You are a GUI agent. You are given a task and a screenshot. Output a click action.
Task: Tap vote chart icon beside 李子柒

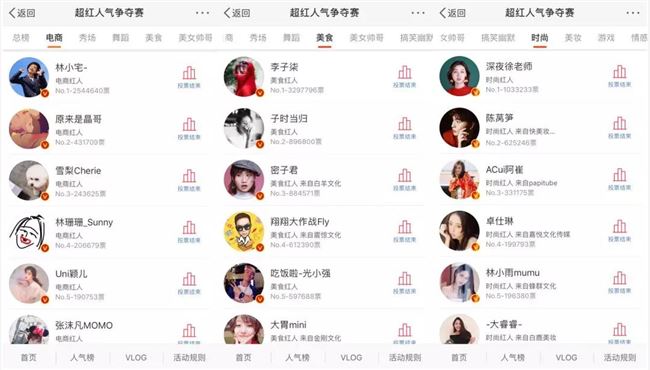point(405,77)
